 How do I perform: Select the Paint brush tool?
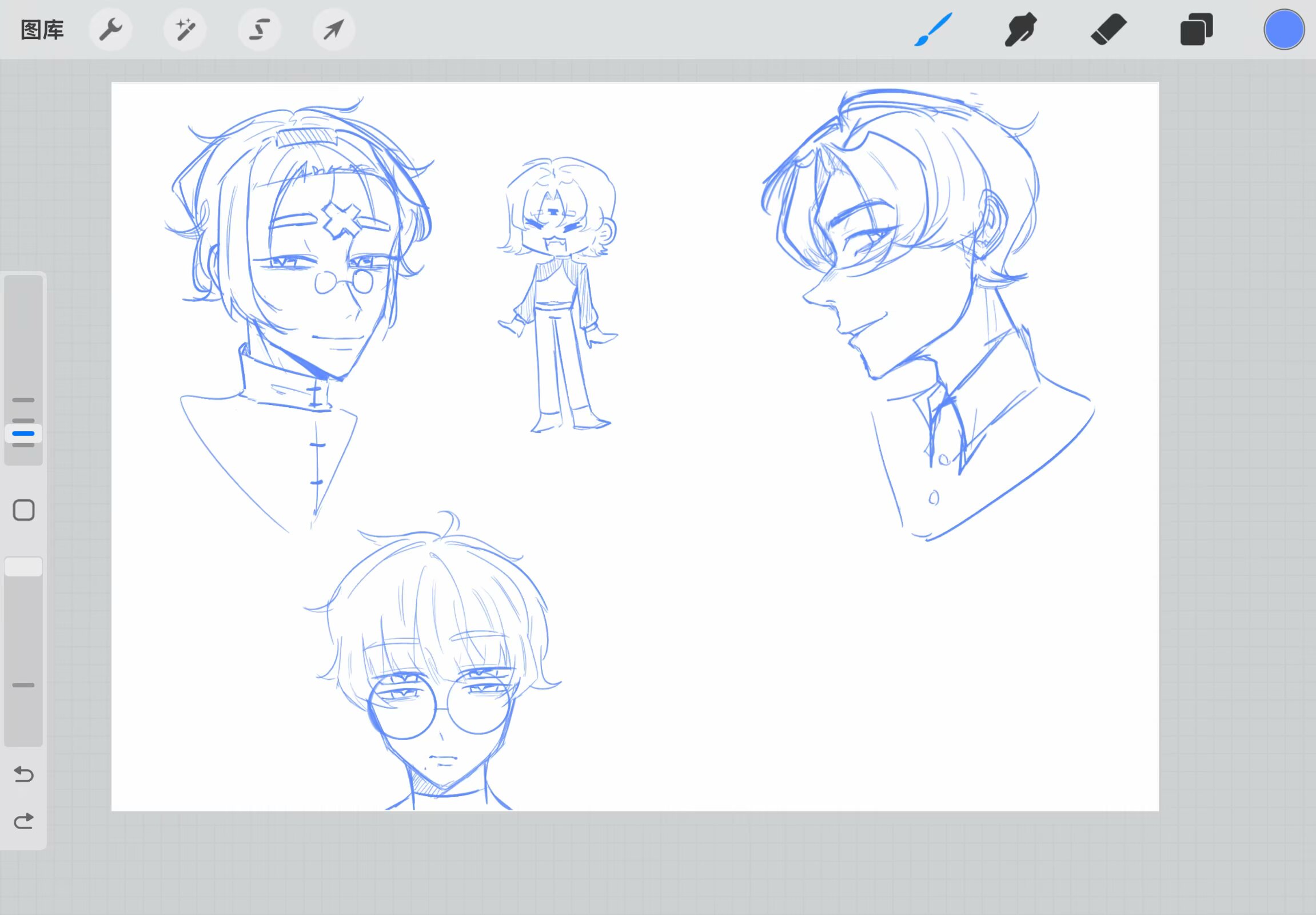coord(932,30)
